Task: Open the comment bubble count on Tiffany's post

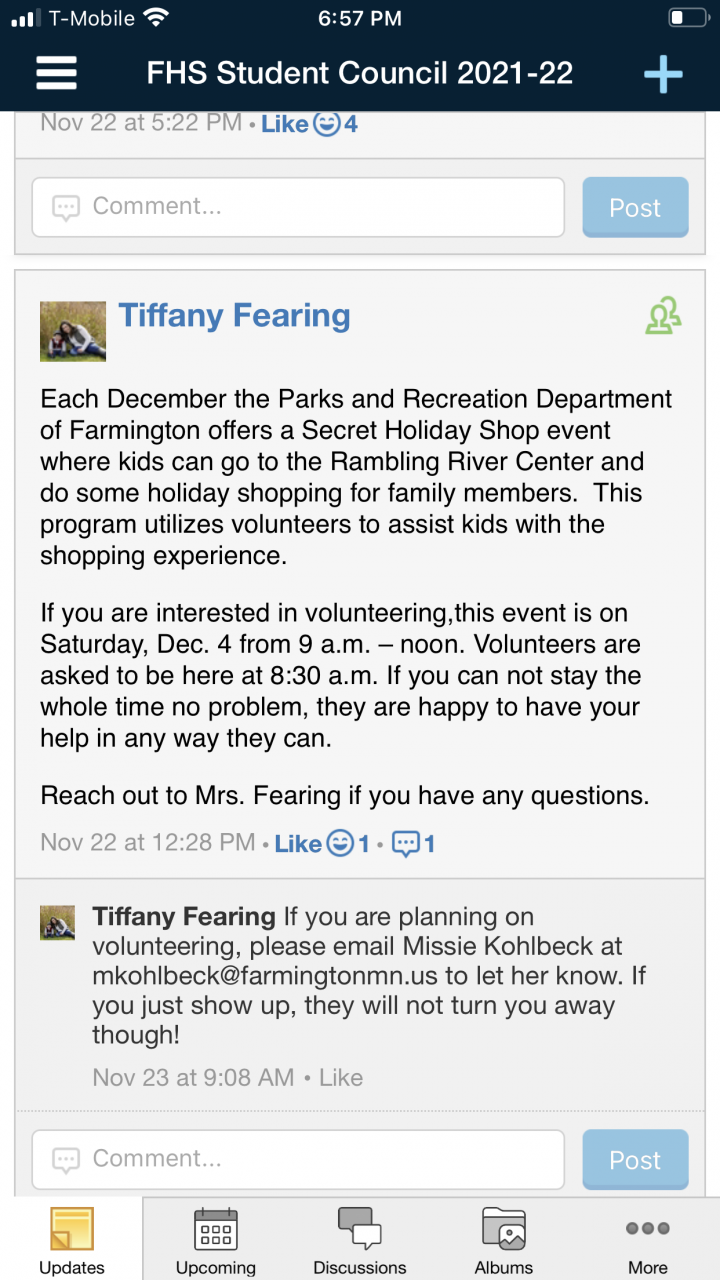Action: click(412, 844)
